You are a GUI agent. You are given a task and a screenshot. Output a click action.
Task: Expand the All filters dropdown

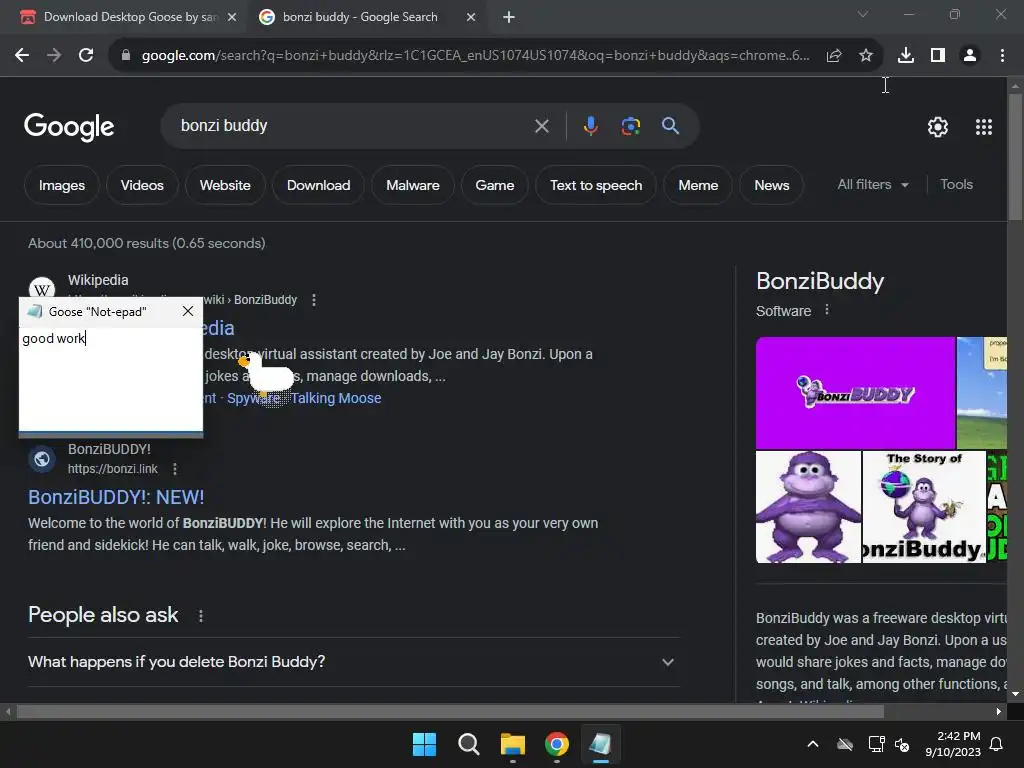click(873, 185)
